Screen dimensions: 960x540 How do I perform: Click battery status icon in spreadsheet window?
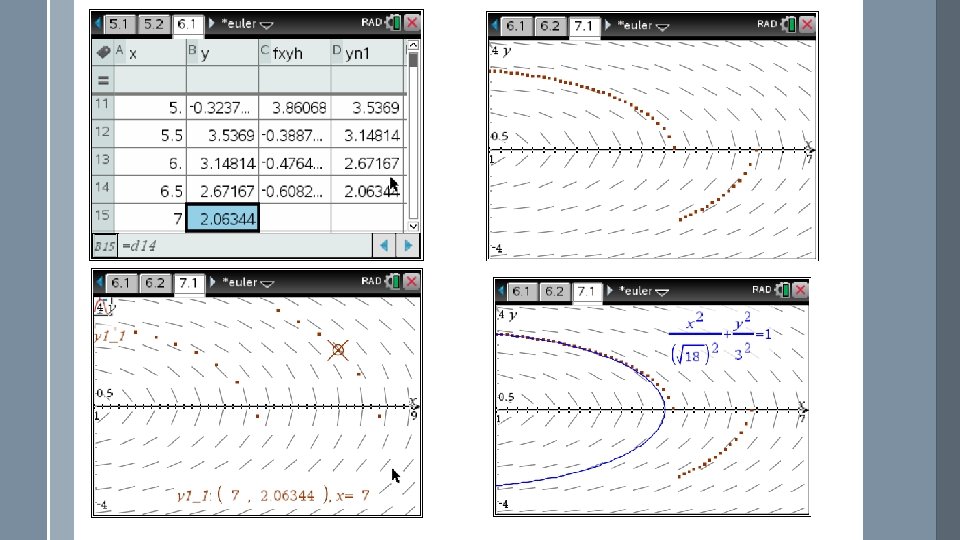tap(393, 23)
